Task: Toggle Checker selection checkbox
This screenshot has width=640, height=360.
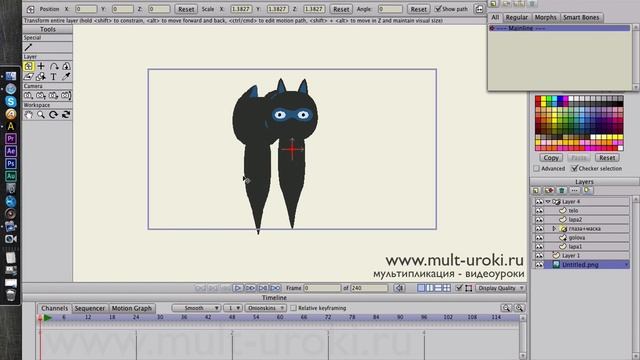Action: coord(574,168)
